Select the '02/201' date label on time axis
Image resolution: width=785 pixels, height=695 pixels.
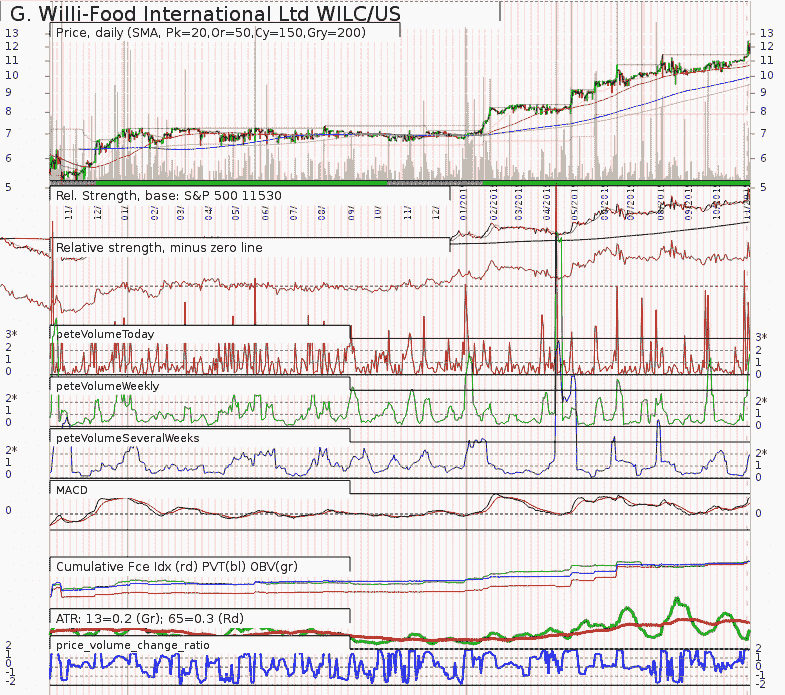click(x=494, y=203)
